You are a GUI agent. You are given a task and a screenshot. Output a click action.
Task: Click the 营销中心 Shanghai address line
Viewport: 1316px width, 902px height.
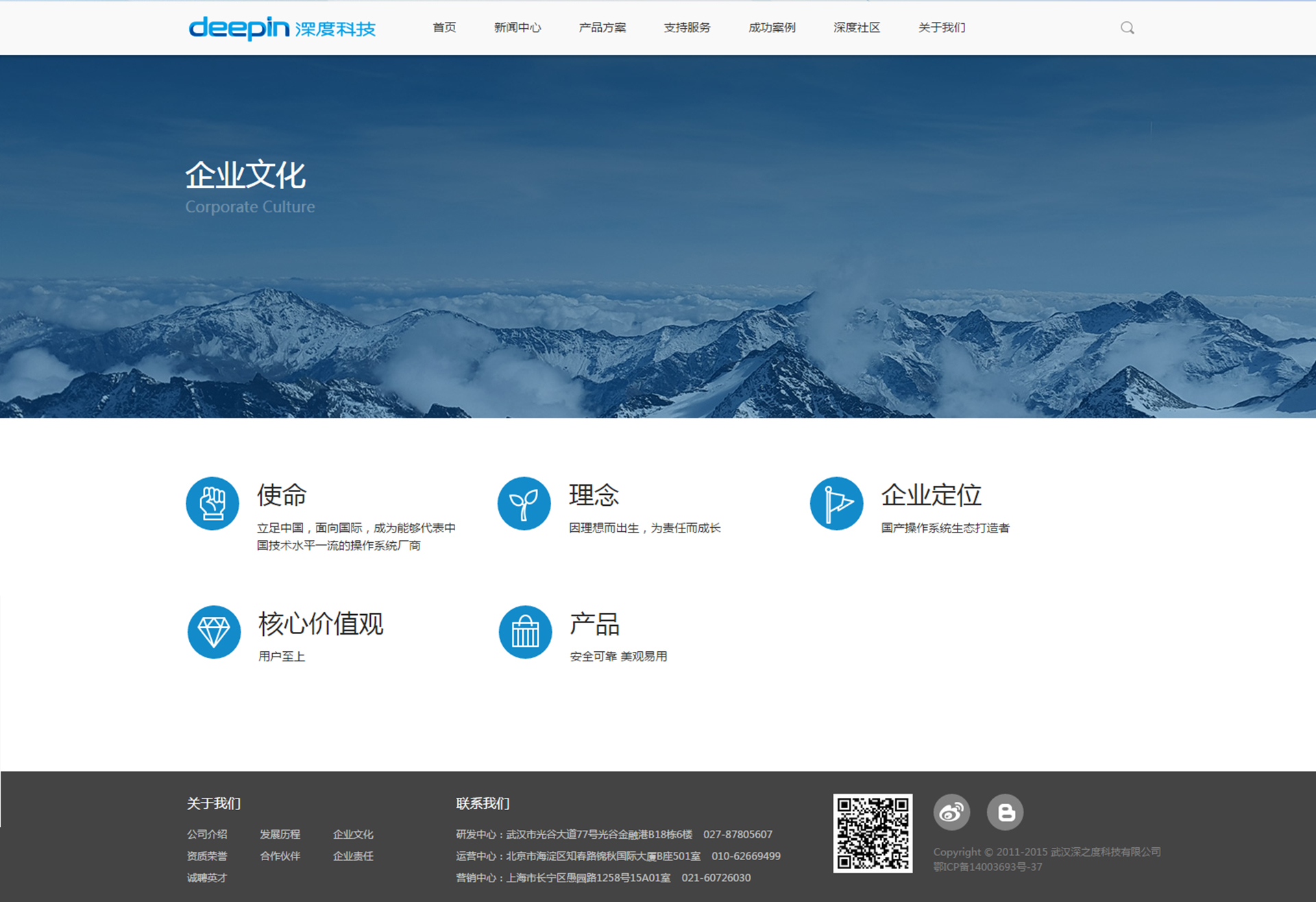pos(603,878)
